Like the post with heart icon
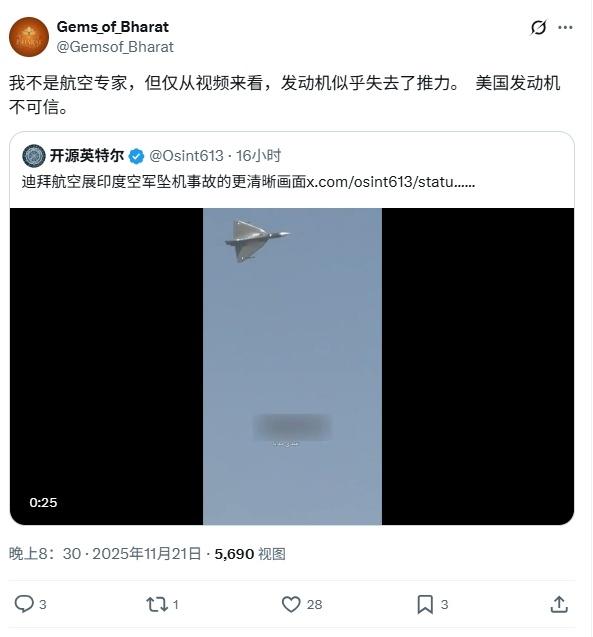Image resolution: width=593 pixels, height=637 pixels. click(x=291, y=604)
